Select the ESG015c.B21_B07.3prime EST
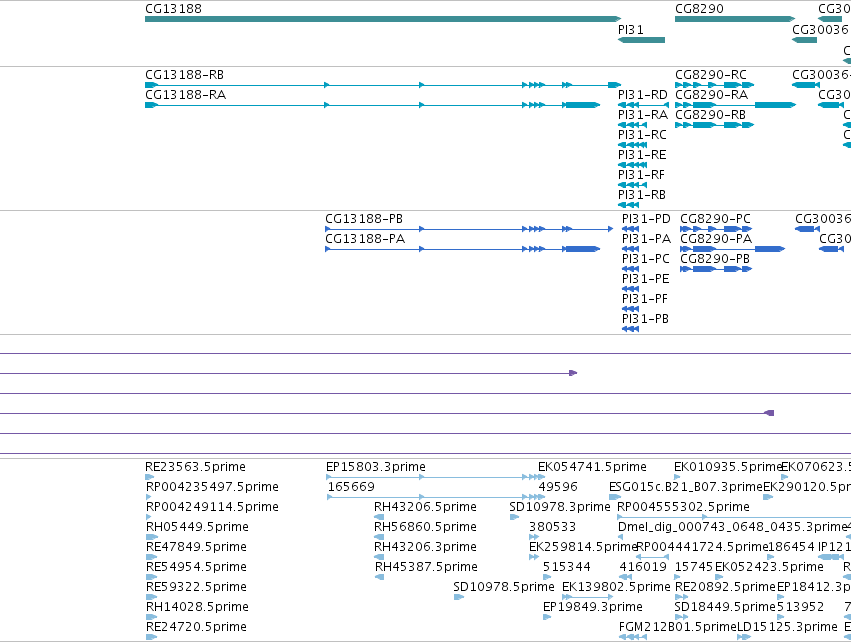The height and width of the screenshot is (642, 851). (x=615, y=497)
